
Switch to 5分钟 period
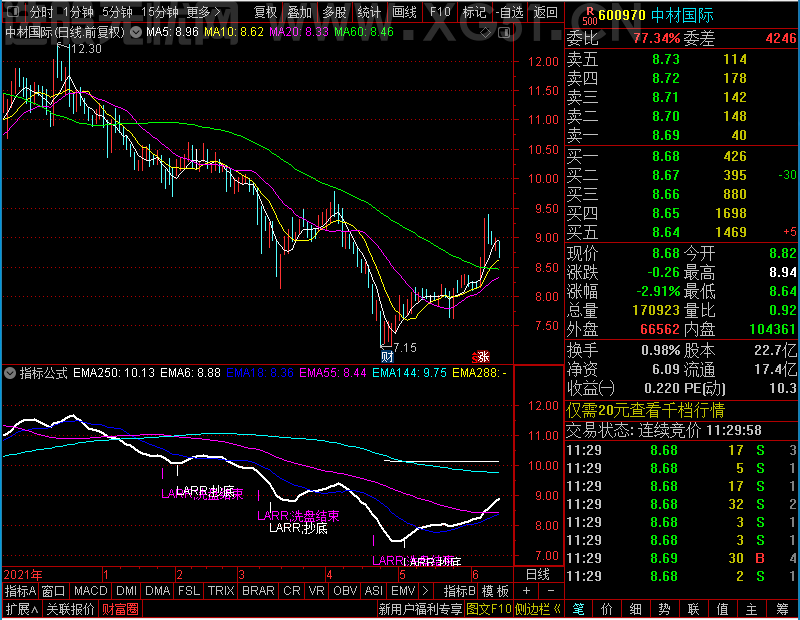[x=117, y=12]
